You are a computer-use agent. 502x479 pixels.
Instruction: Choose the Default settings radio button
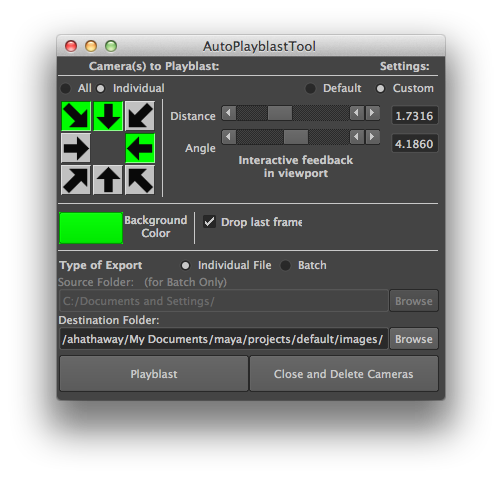click(x=310, y=89)
